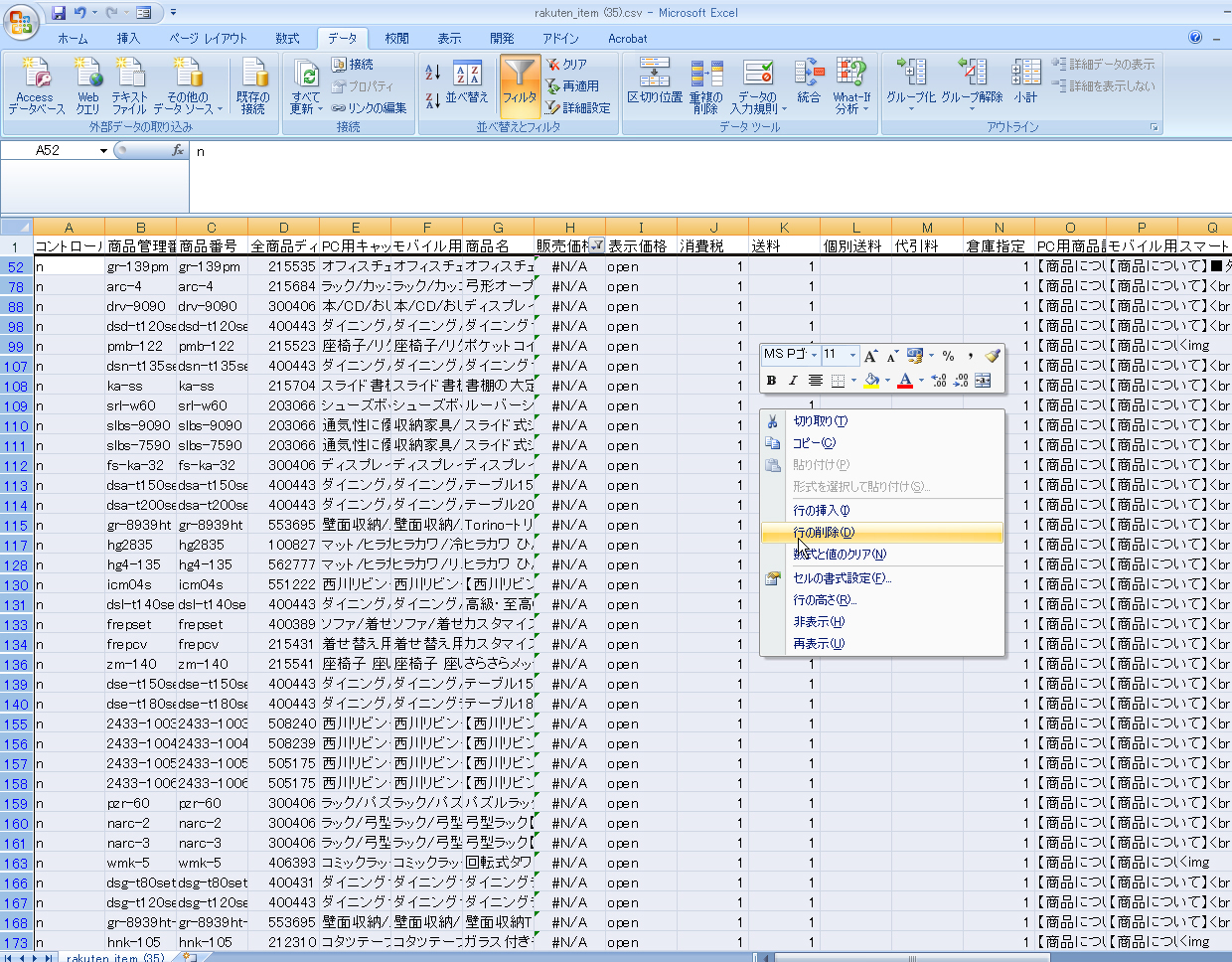The width and height of the screenshot is (1232, 962).
Task: Select column E header
Action: pyautogui.click(x=355, y=228)
